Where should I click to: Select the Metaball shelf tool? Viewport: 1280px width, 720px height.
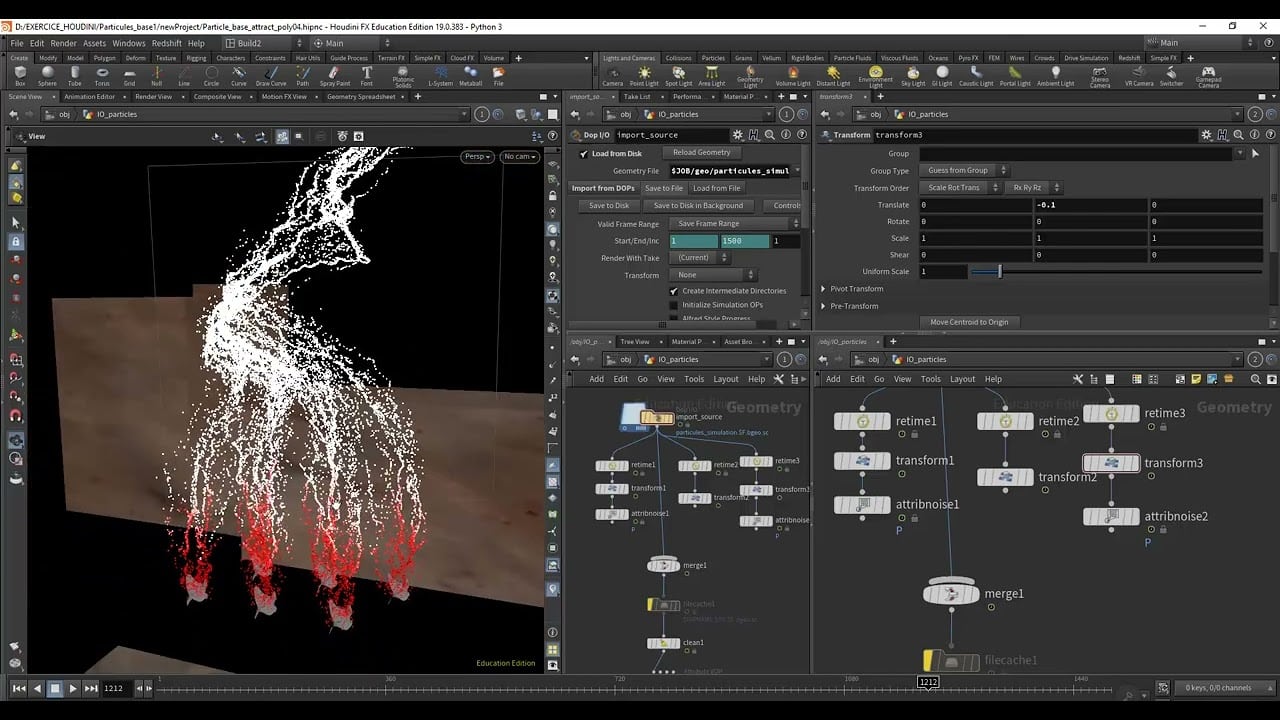(471, 74)
